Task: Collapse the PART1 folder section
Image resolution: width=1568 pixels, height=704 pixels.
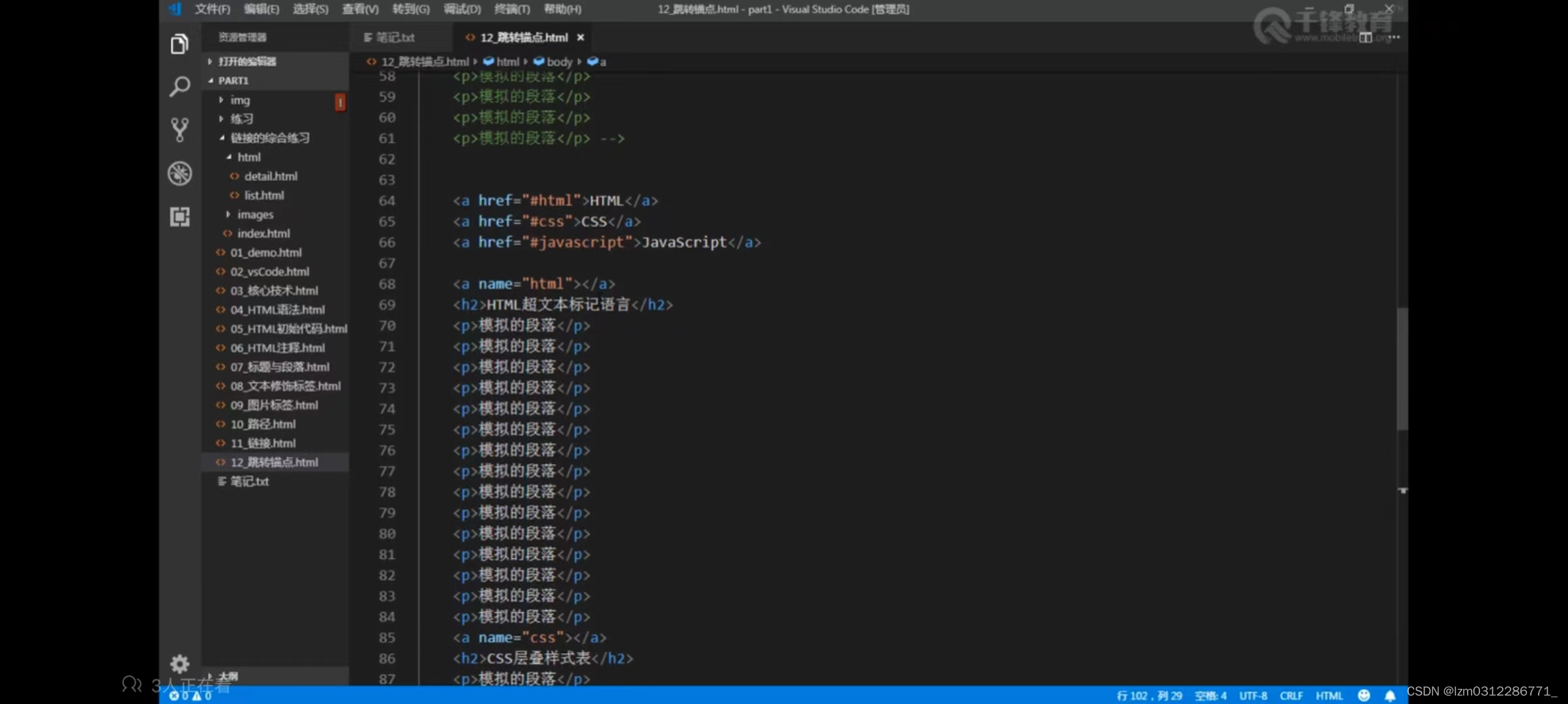Action: click(276, 81)
